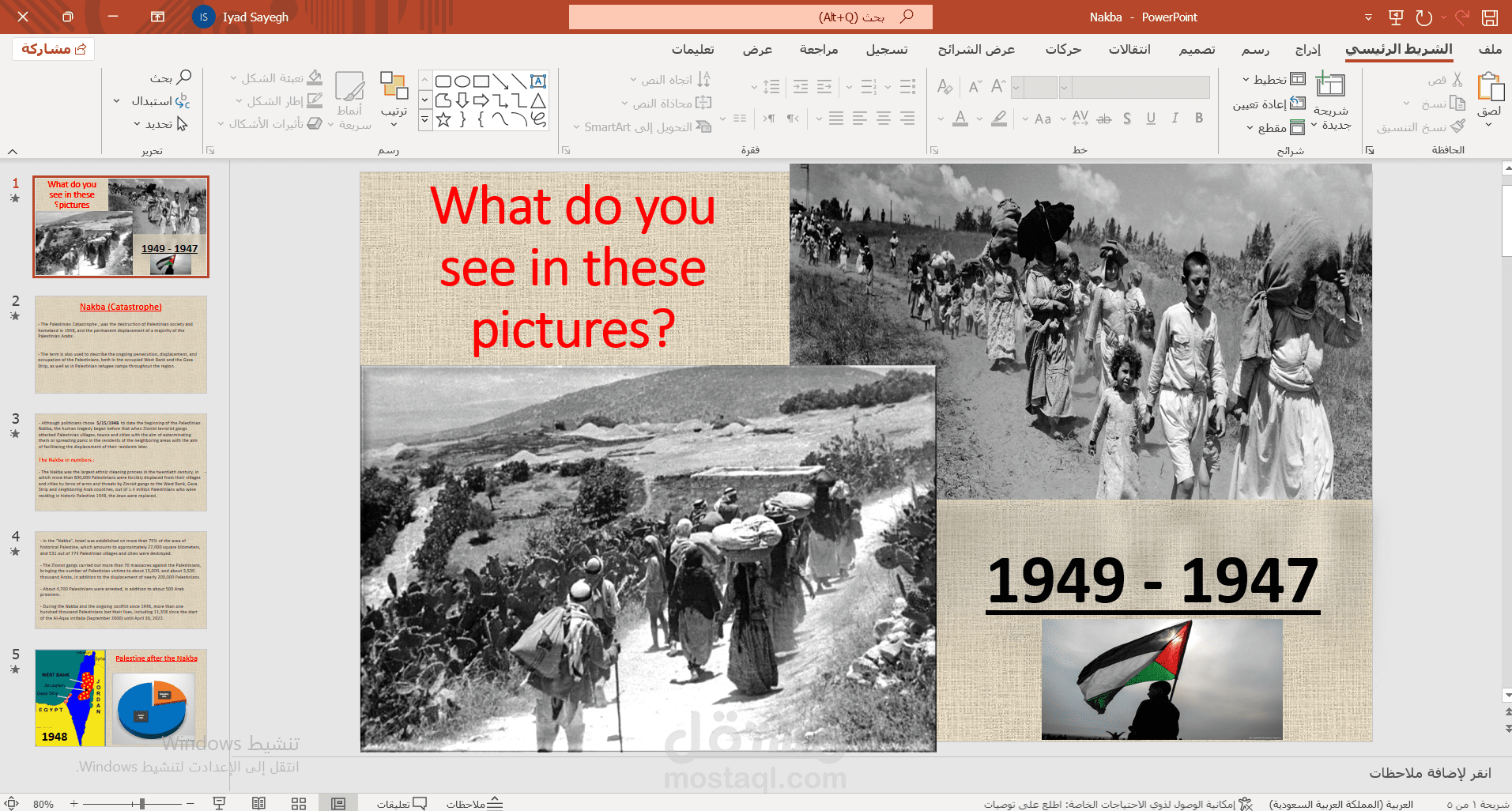Viewport: 1512px width, 811px height.
Task: Switch to the إدراج (Insert) tab
Action: click(x=1307, y=49)
